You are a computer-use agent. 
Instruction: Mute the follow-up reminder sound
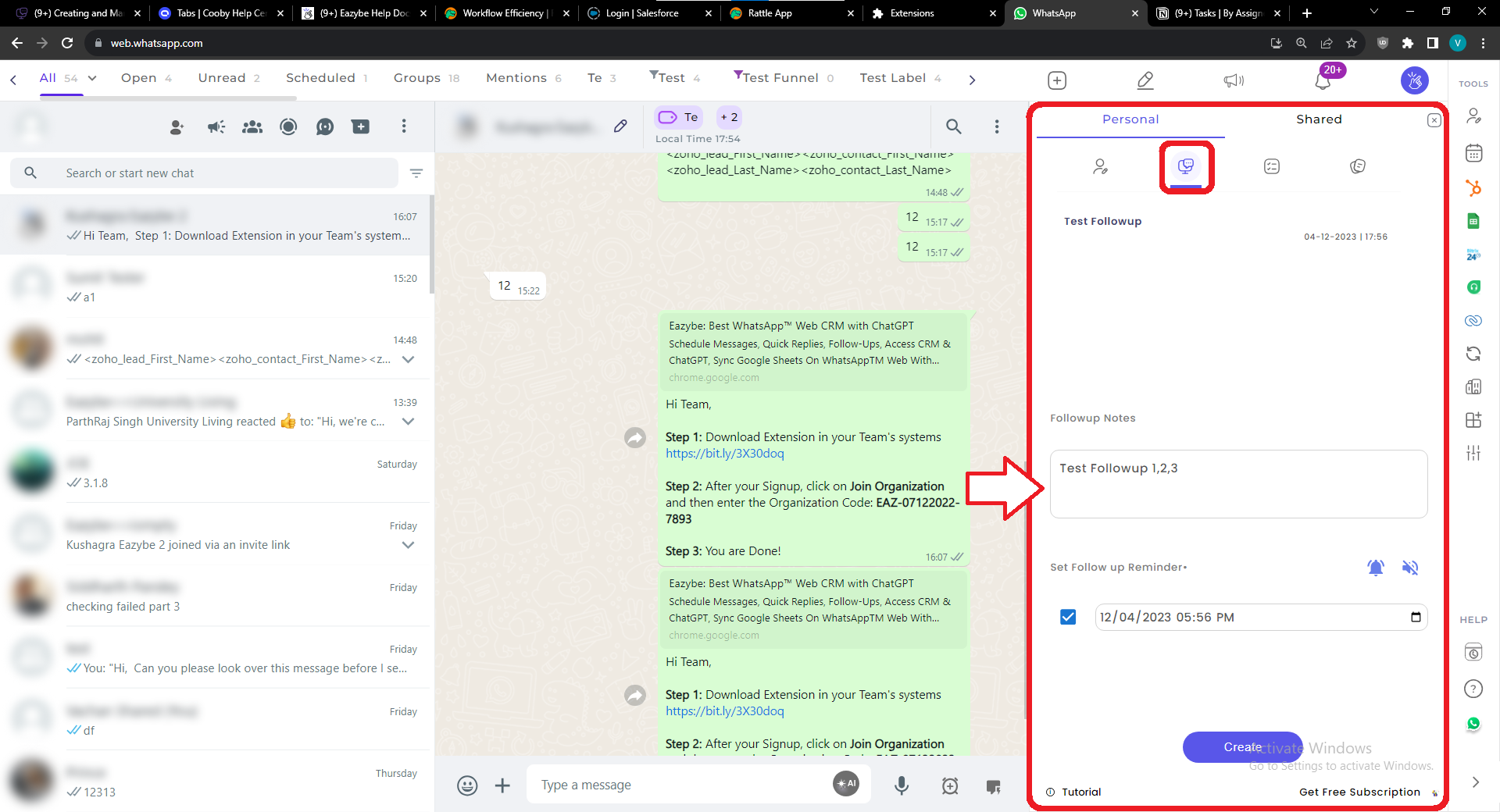tap(1410, 568)
